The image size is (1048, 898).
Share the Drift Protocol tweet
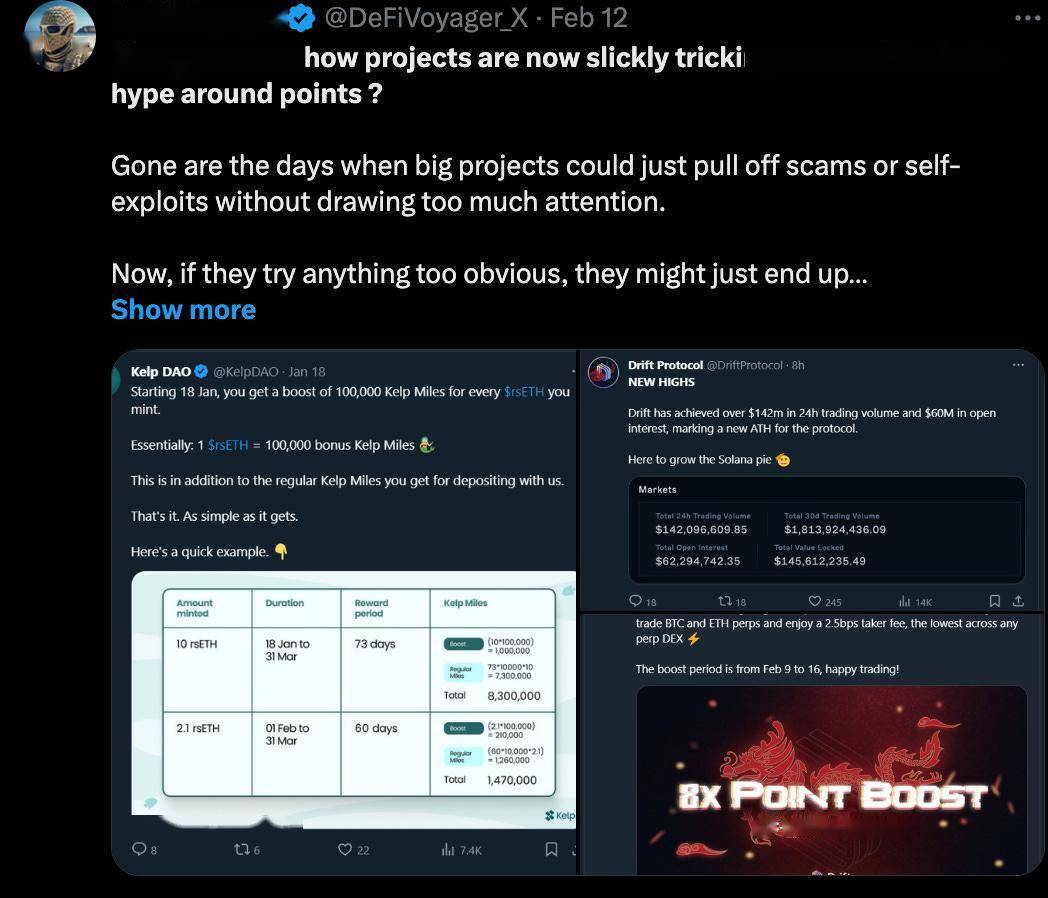click(1018, 601)
